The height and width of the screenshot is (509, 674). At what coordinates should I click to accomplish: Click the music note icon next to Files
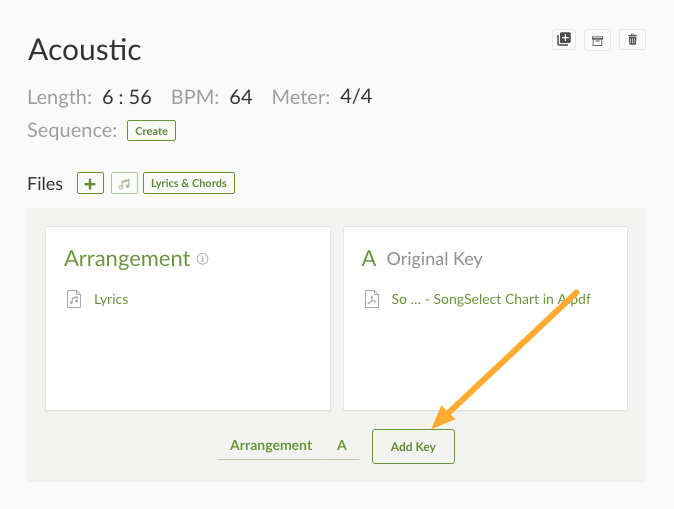(124, 183)
